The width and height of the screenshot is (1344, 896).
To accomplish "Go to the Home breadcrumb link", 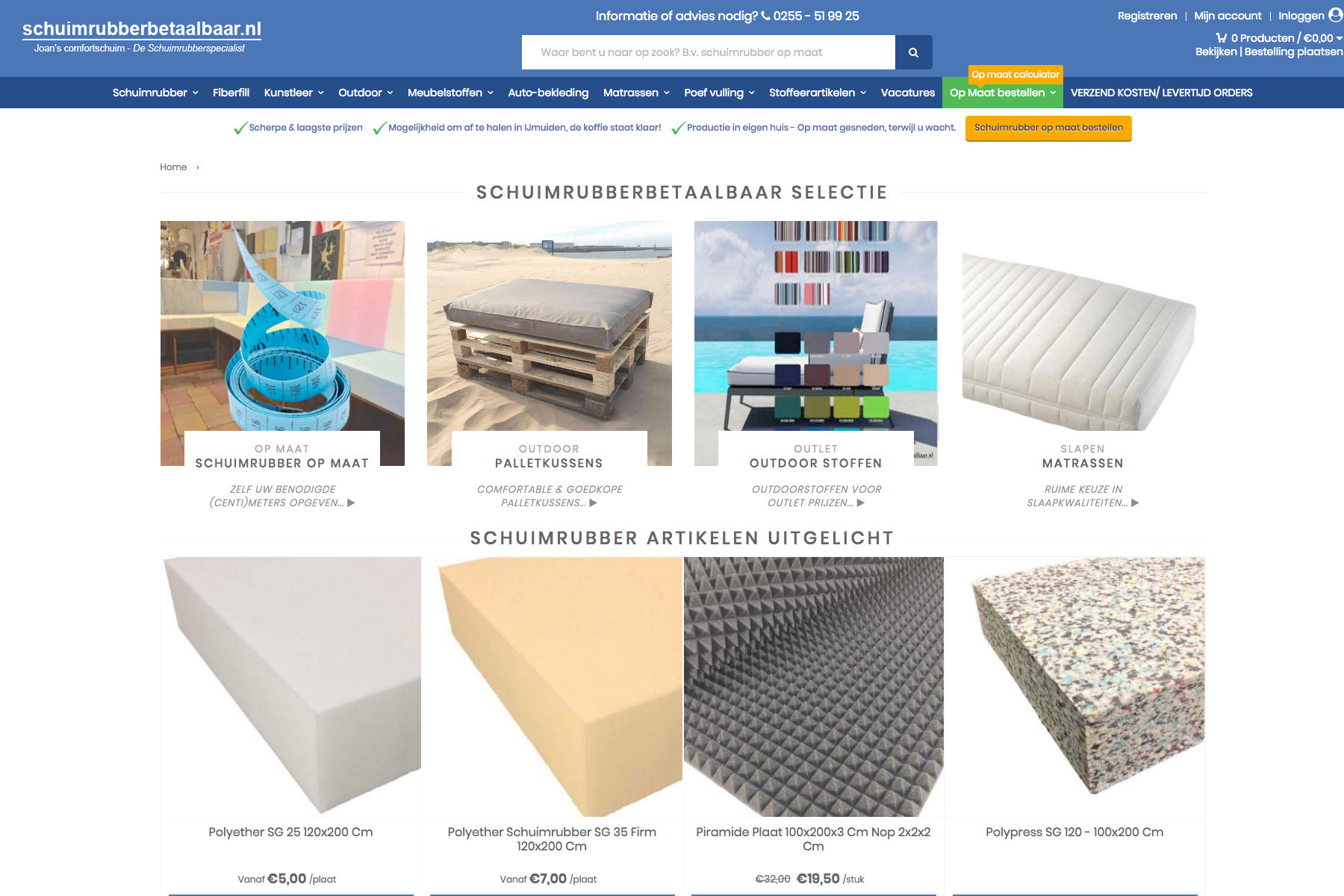I will click(x=173, y=167).
